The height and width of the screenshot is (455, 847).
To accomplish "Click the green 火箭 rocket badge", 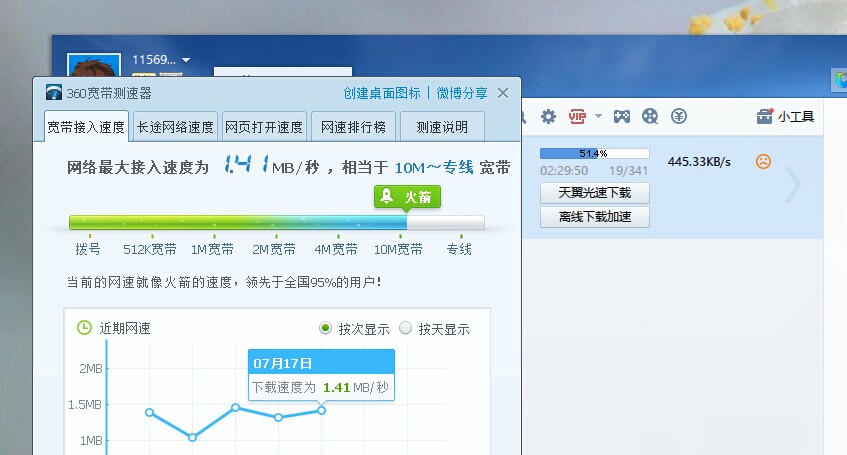I will click(x=407, y=197).
